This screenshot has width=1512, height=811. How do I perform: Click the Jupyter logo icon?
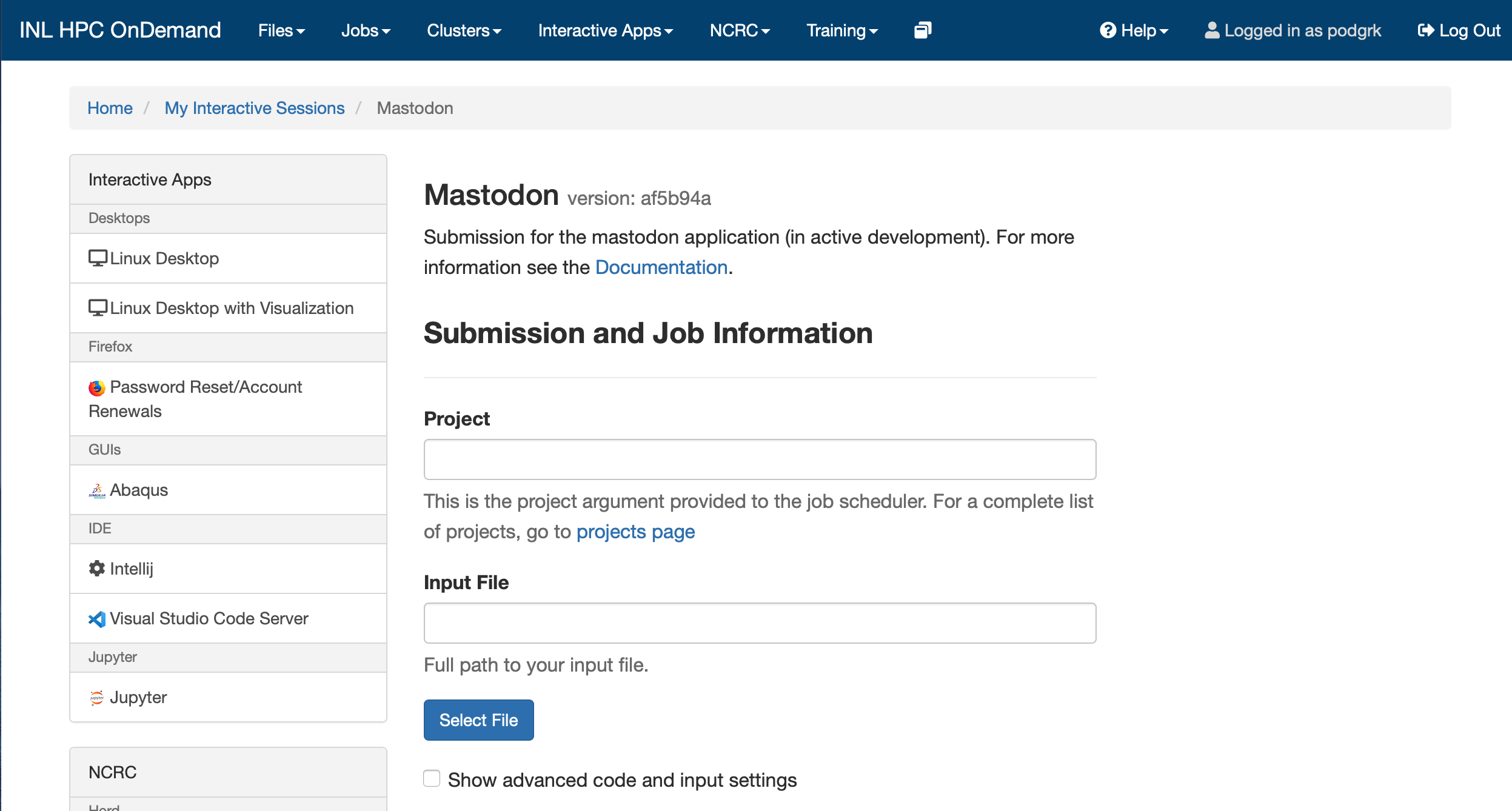tap(97, 698)
